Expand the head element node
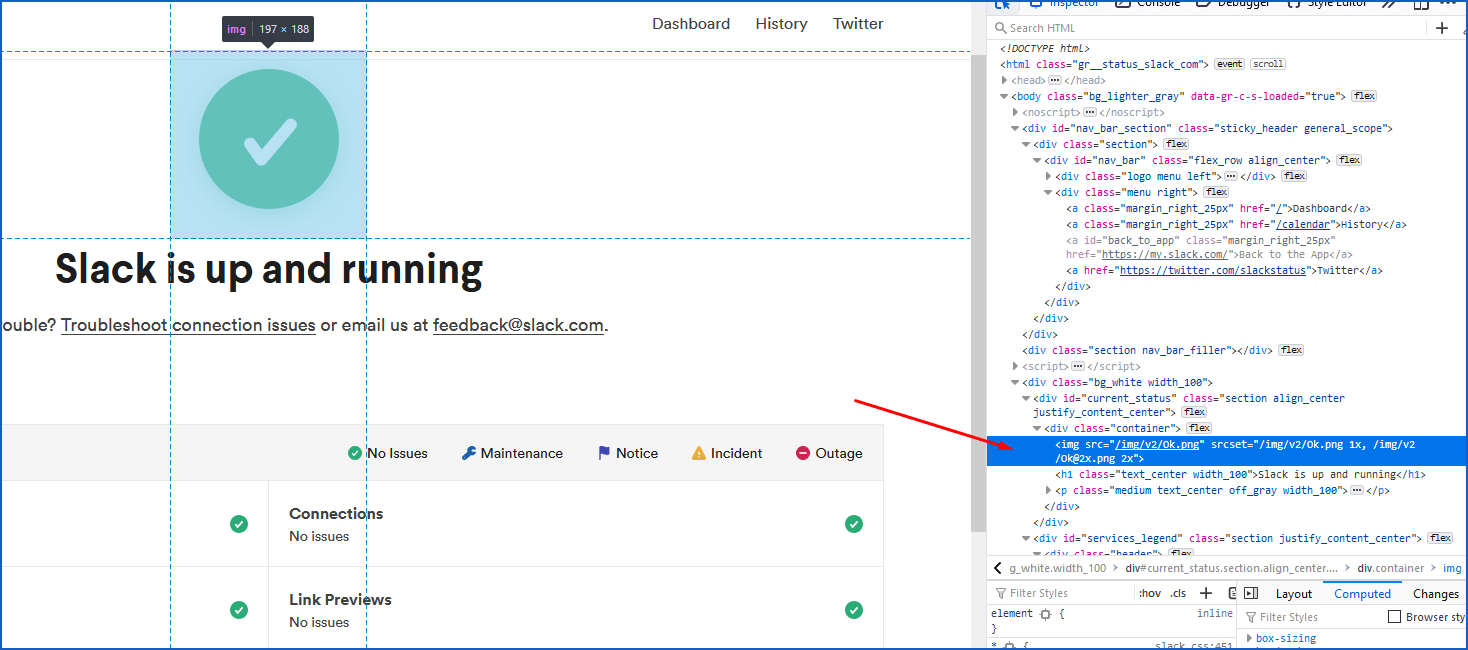1468x650 pixels. [1005, 80]
